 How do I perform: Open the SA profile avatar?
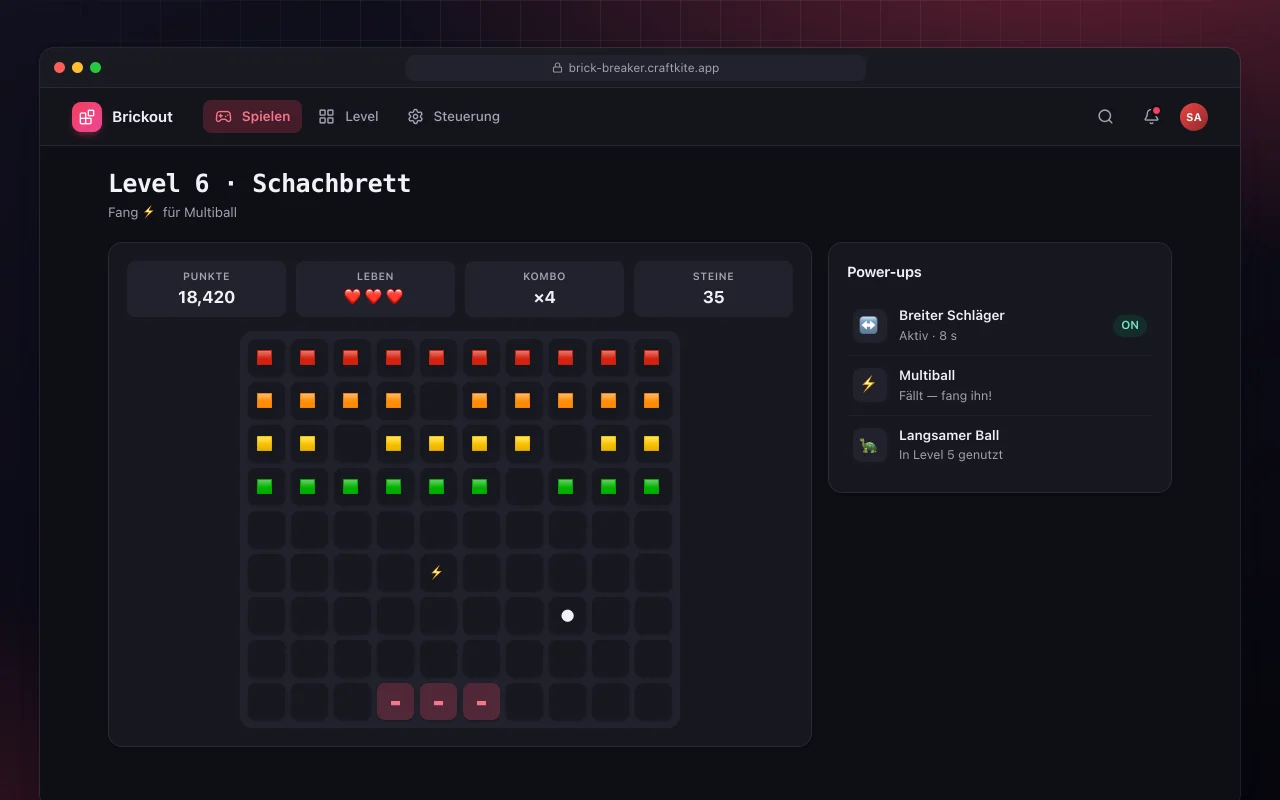click(x=1193, y=117)
